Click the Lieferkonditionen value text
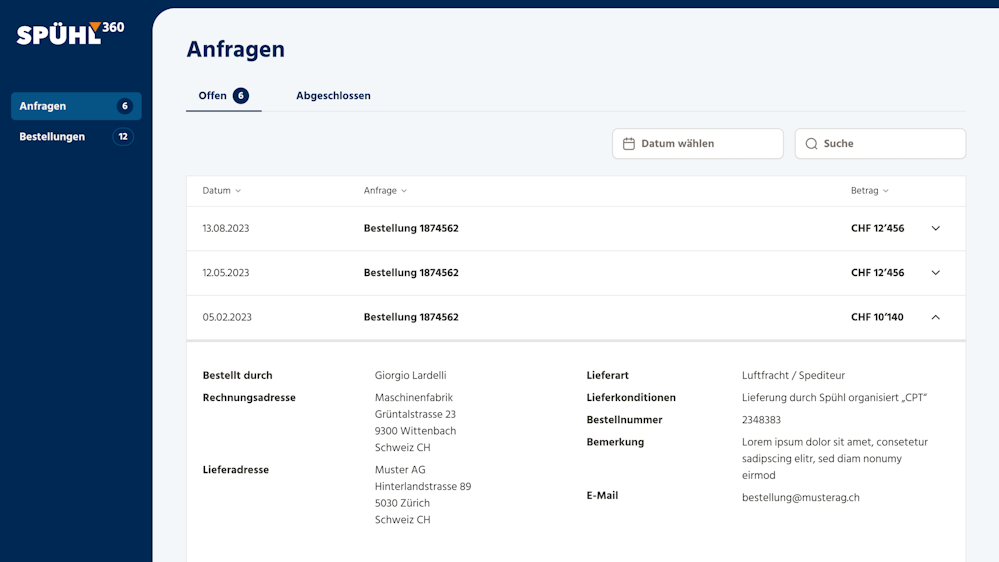This screenshot has width=999, height=562. (834, 398)
